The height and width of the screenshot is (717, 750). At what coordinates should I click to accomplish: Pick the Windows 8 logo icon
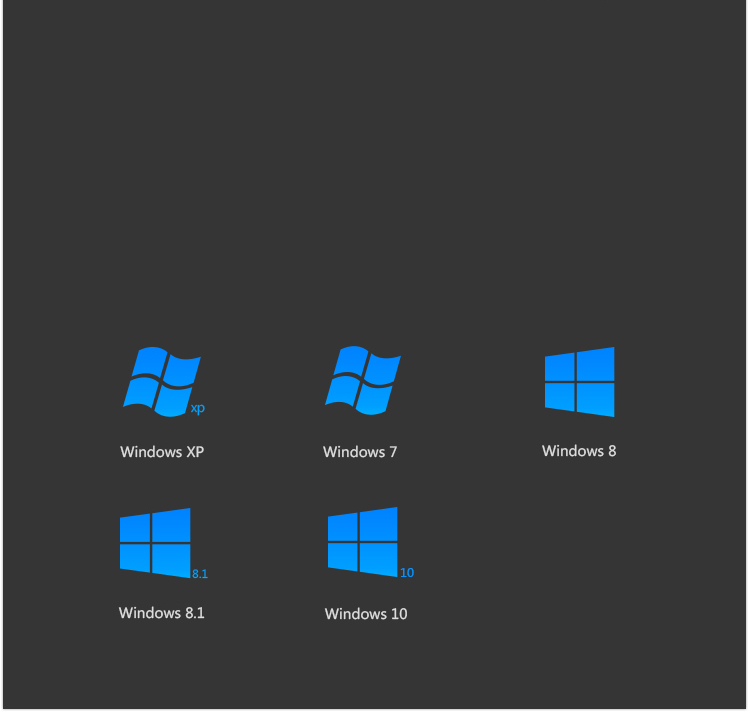pos(579,382)
